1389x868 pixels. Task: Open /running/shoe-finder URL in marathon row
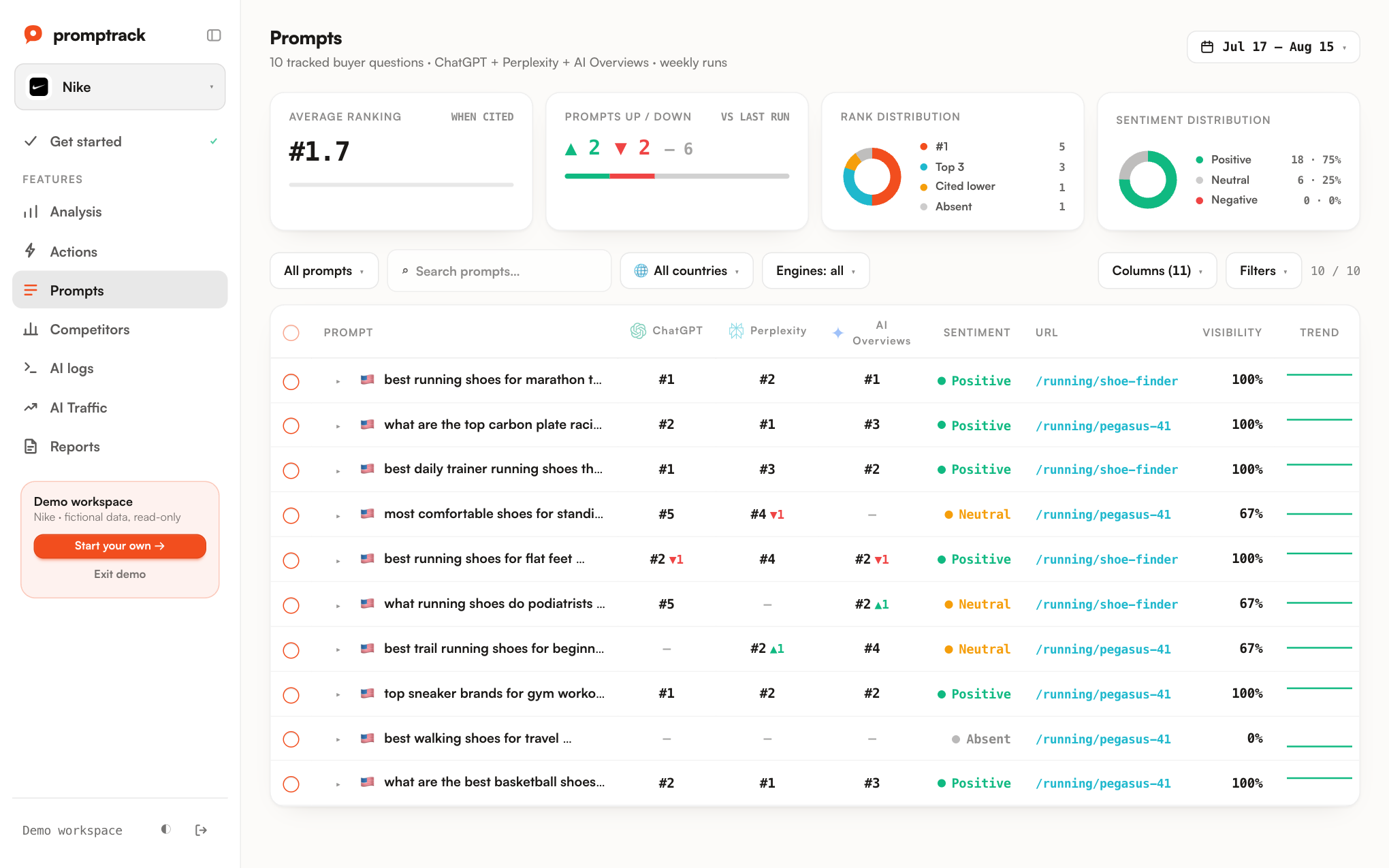click(1106, 381)
